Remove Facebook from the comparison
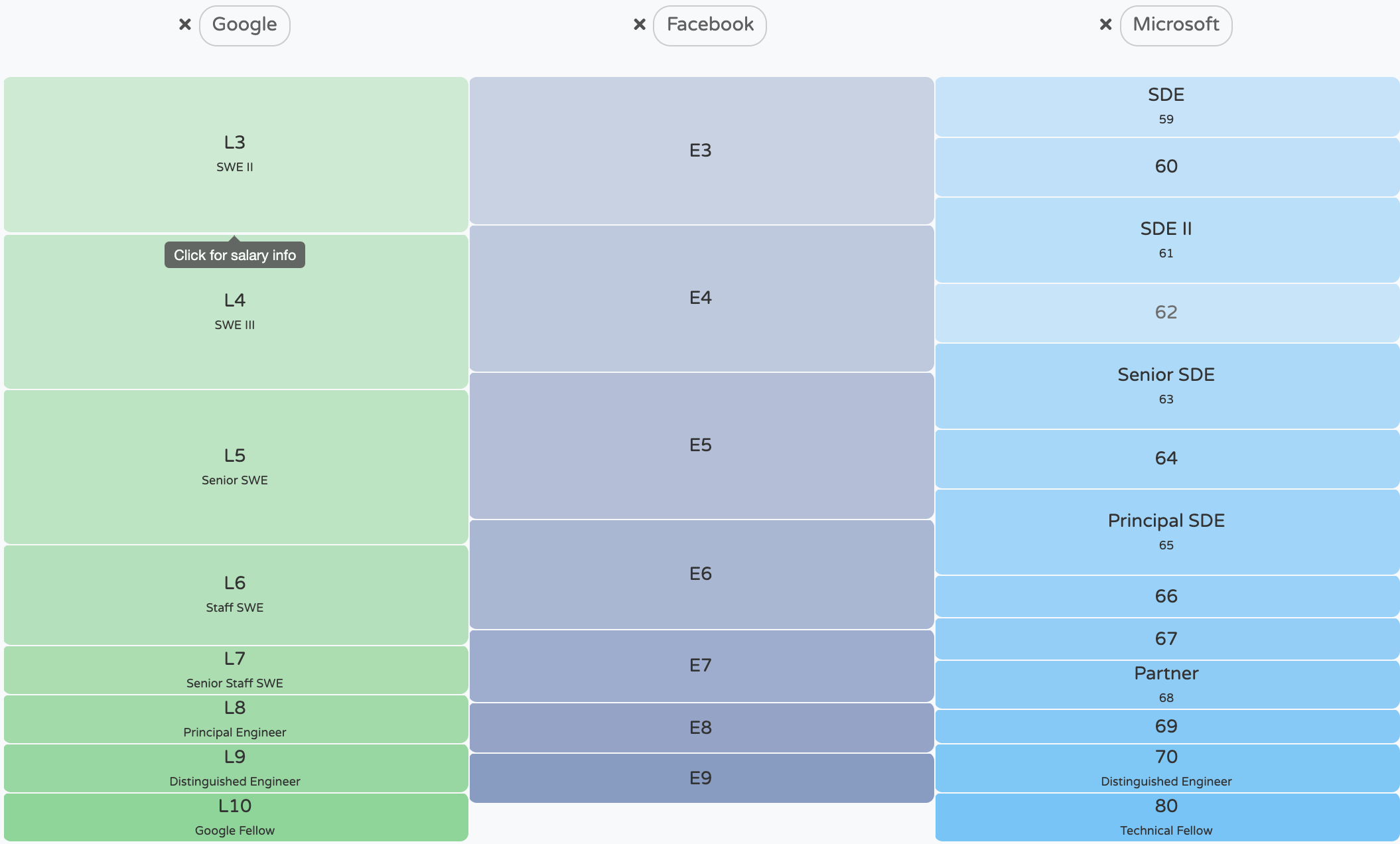Screen dimensions: 1400x844 point(639,25)
